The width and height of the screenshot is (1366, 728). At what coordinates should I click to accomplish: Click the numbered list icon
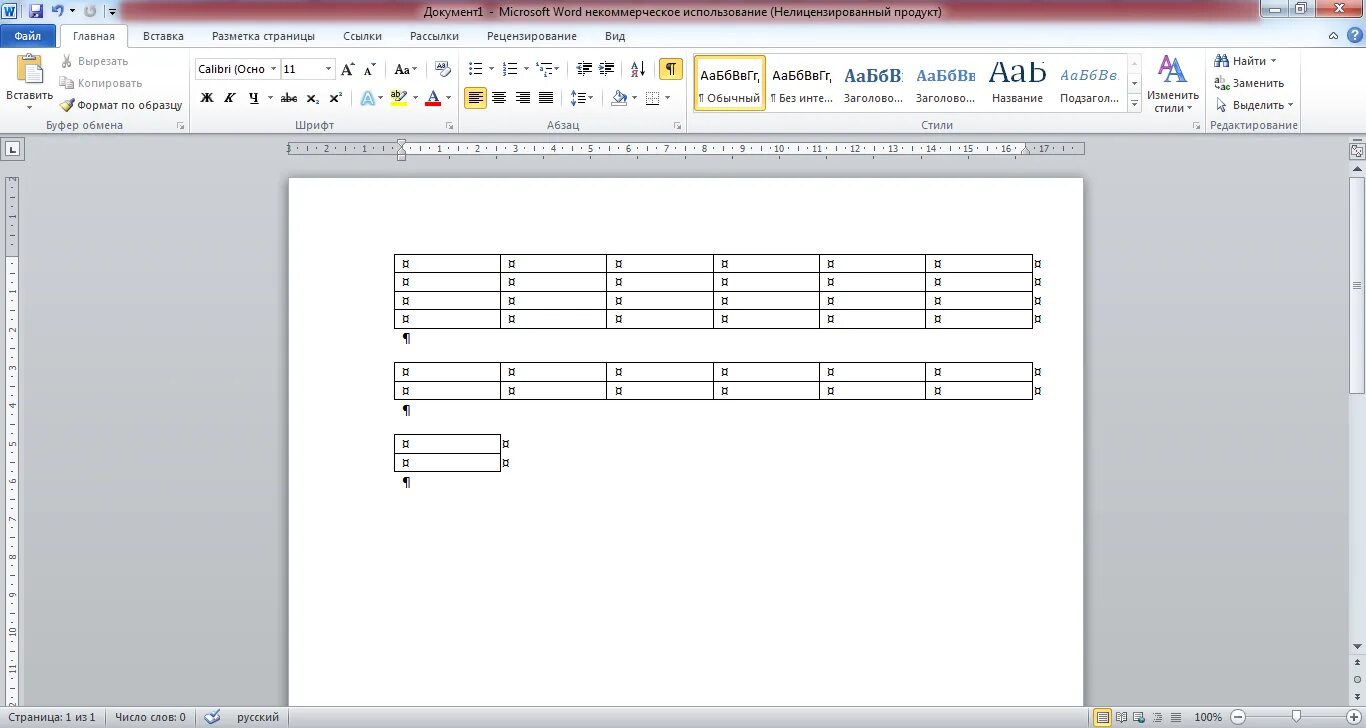click(x=509, y=69)
